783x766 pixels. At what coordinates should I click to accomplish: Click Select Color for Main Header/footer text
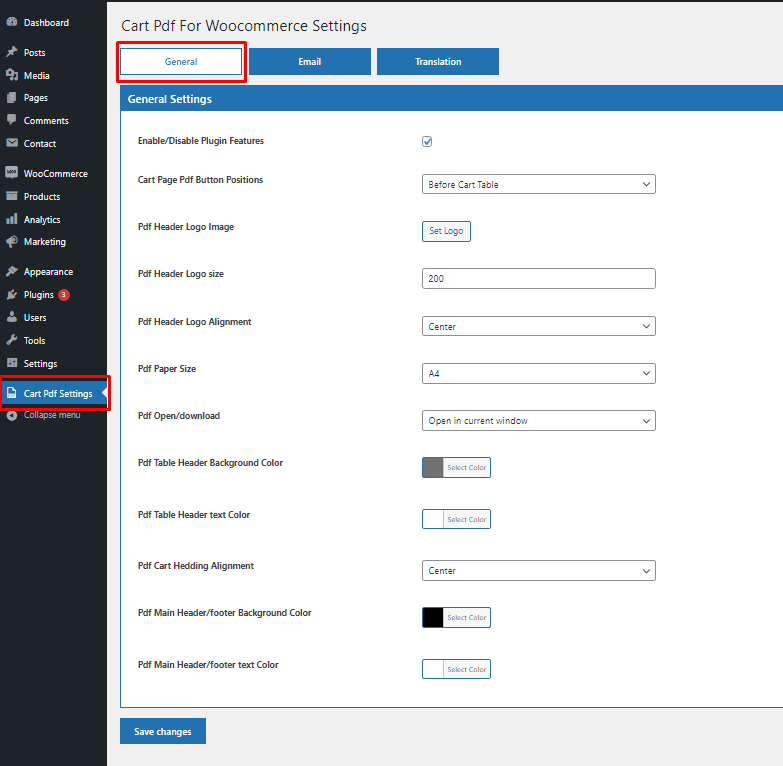point(466,669)
